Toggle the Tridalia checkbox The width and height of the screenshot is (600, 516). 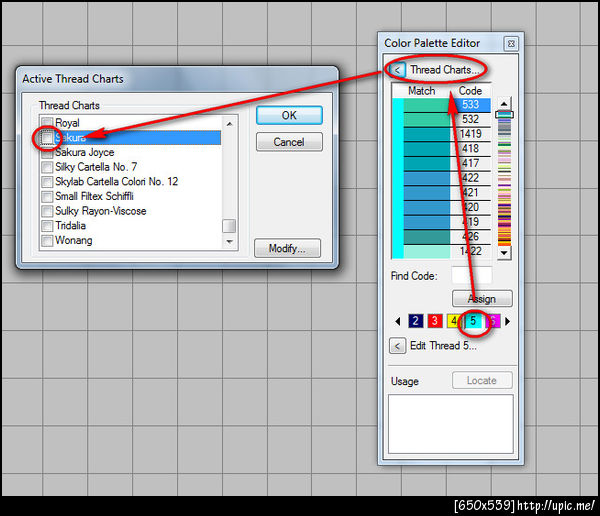click(x=47, y=225)
